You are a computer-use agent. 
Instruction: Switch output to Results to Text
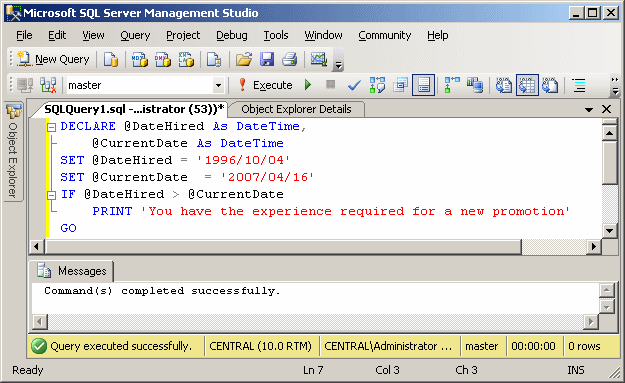tap(503, 85)
